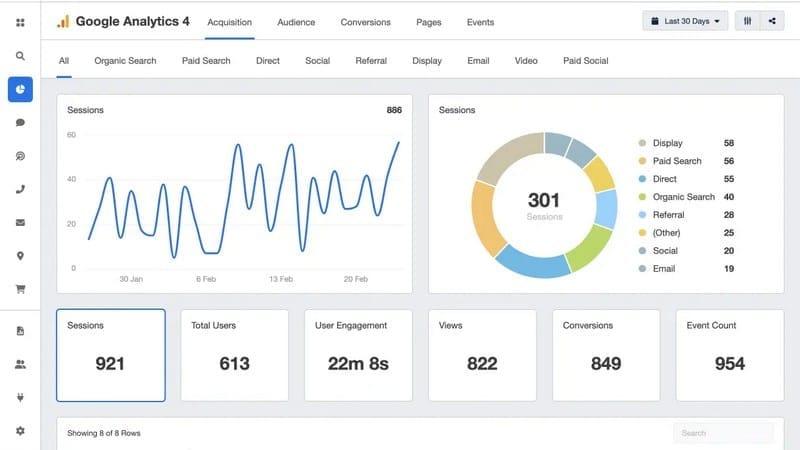Screen dimensions: 800x450
Task: Click the share icon button
Action: click(772, 21)
